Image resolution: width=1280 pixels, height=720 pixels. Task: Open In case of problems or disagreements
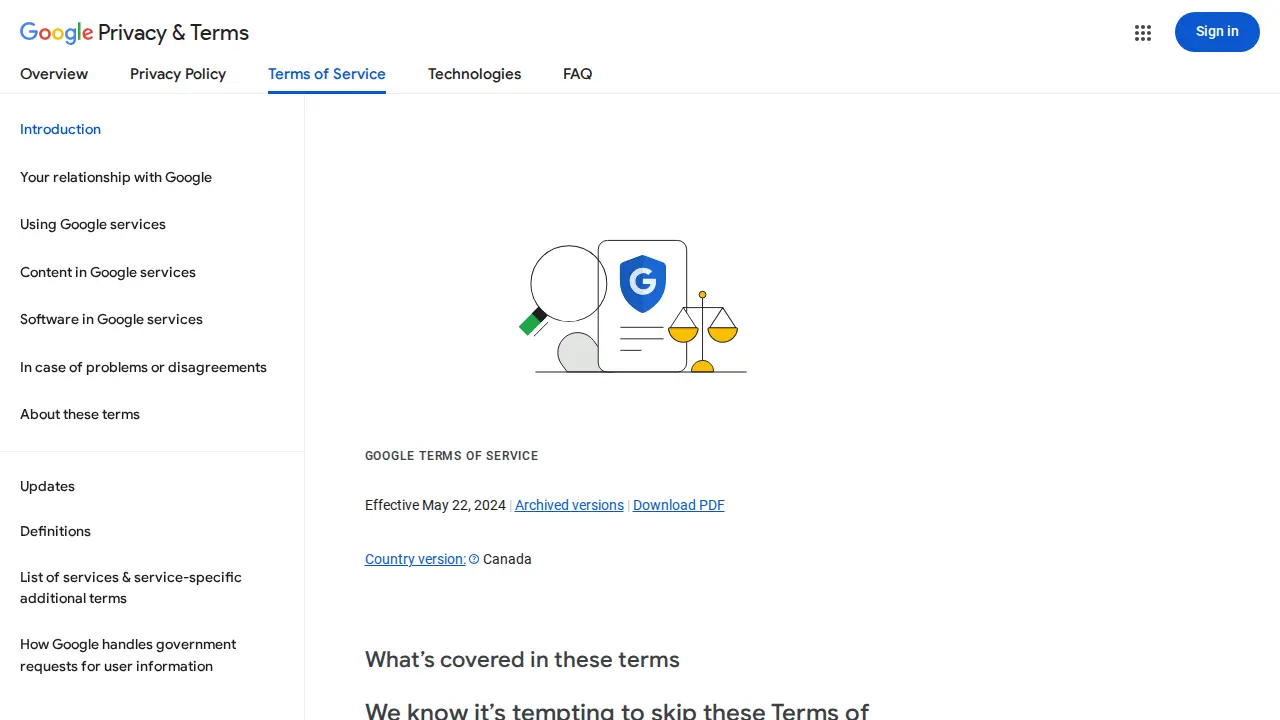pyautogui.click(x=143, y=367)
